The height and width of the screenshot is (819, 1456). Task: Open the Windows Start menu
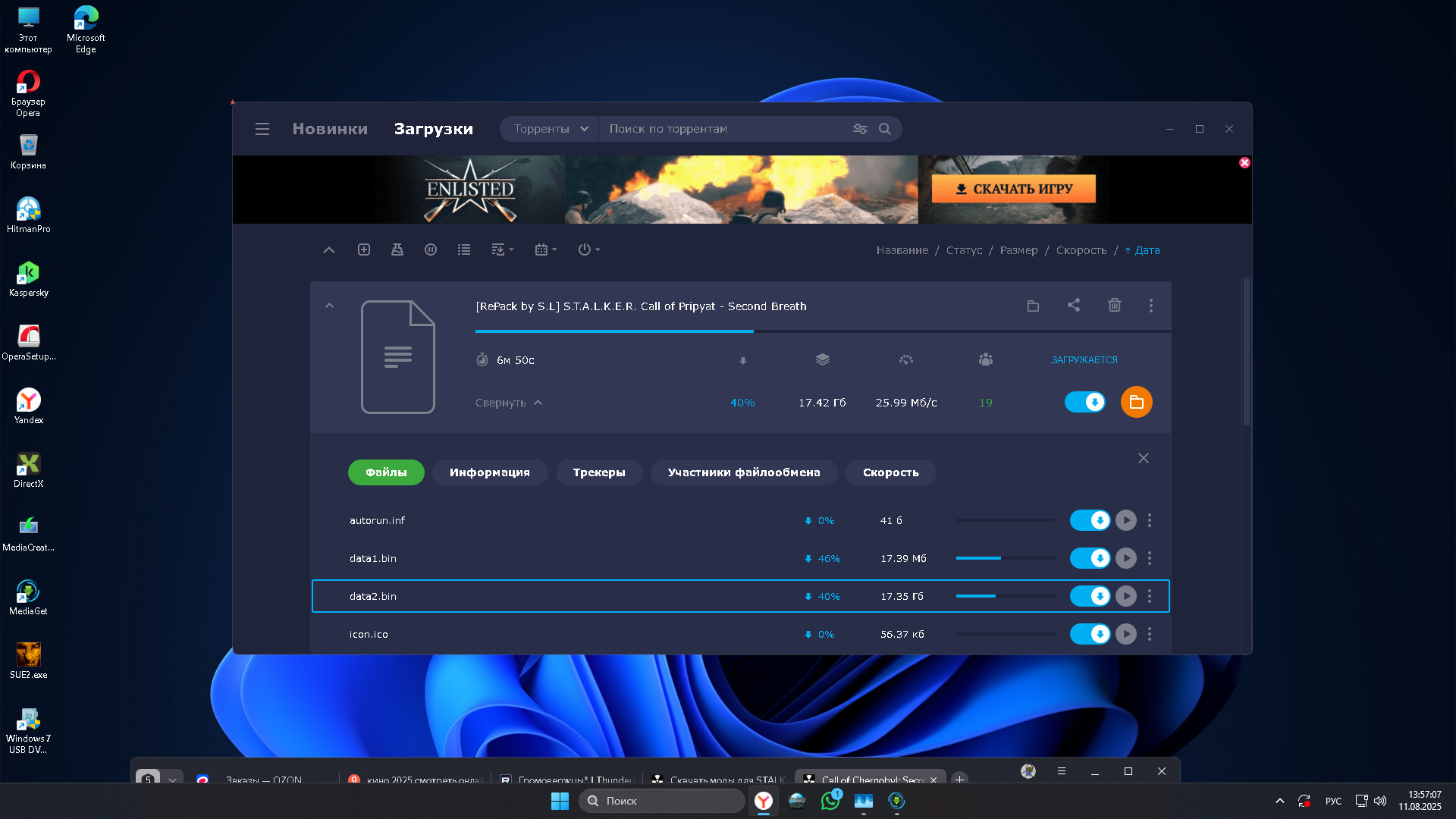point(560,801)
